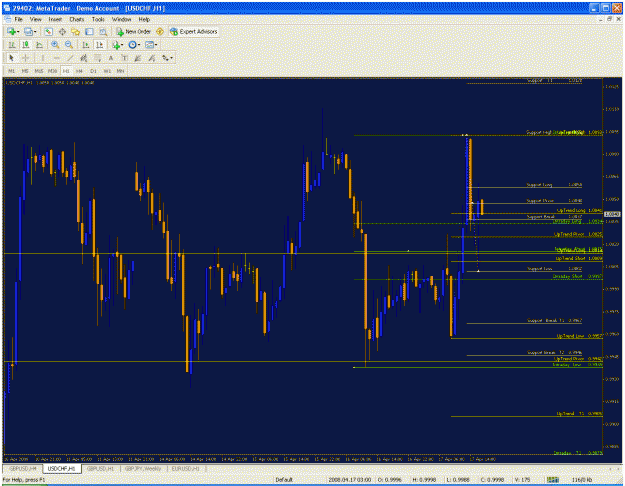Switch chart to H4 timeframe
The height and width of the screenshot is (486, 625).
(x=79, y=71)
